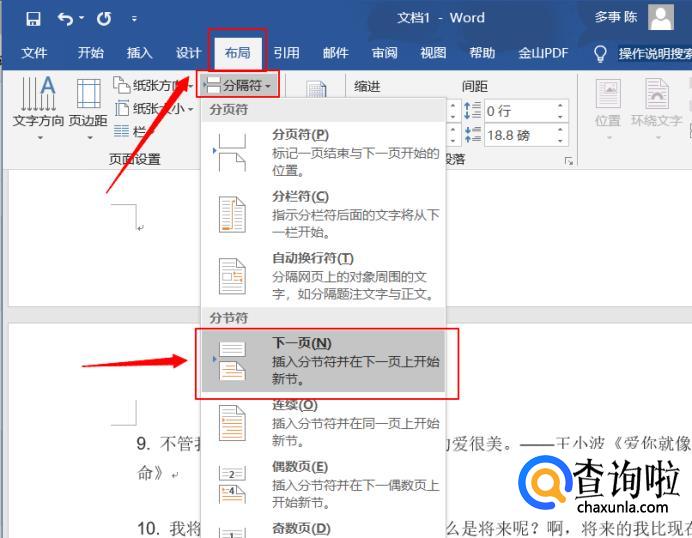
Task: Click the Save icon in quick access toolbar
Action: [x=33, y=19]
